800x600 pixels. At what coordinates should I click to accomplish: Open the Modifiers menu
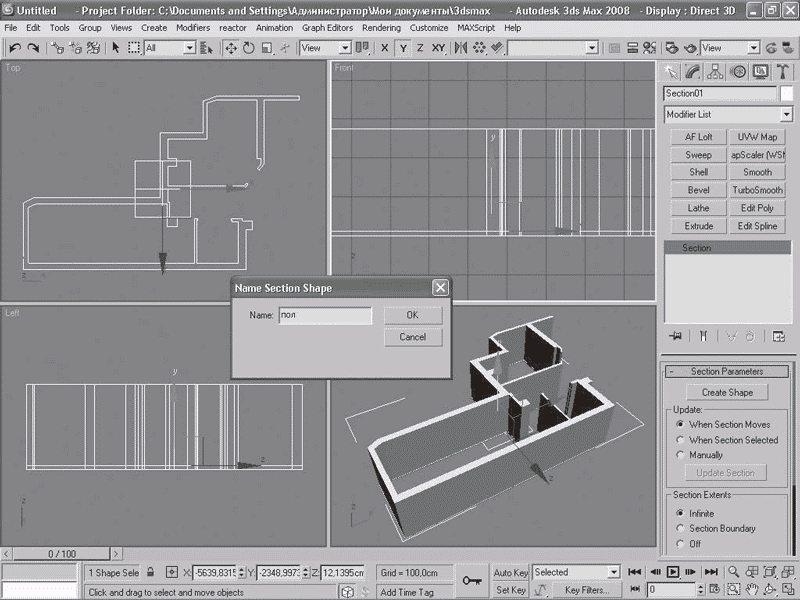point(193,28)
